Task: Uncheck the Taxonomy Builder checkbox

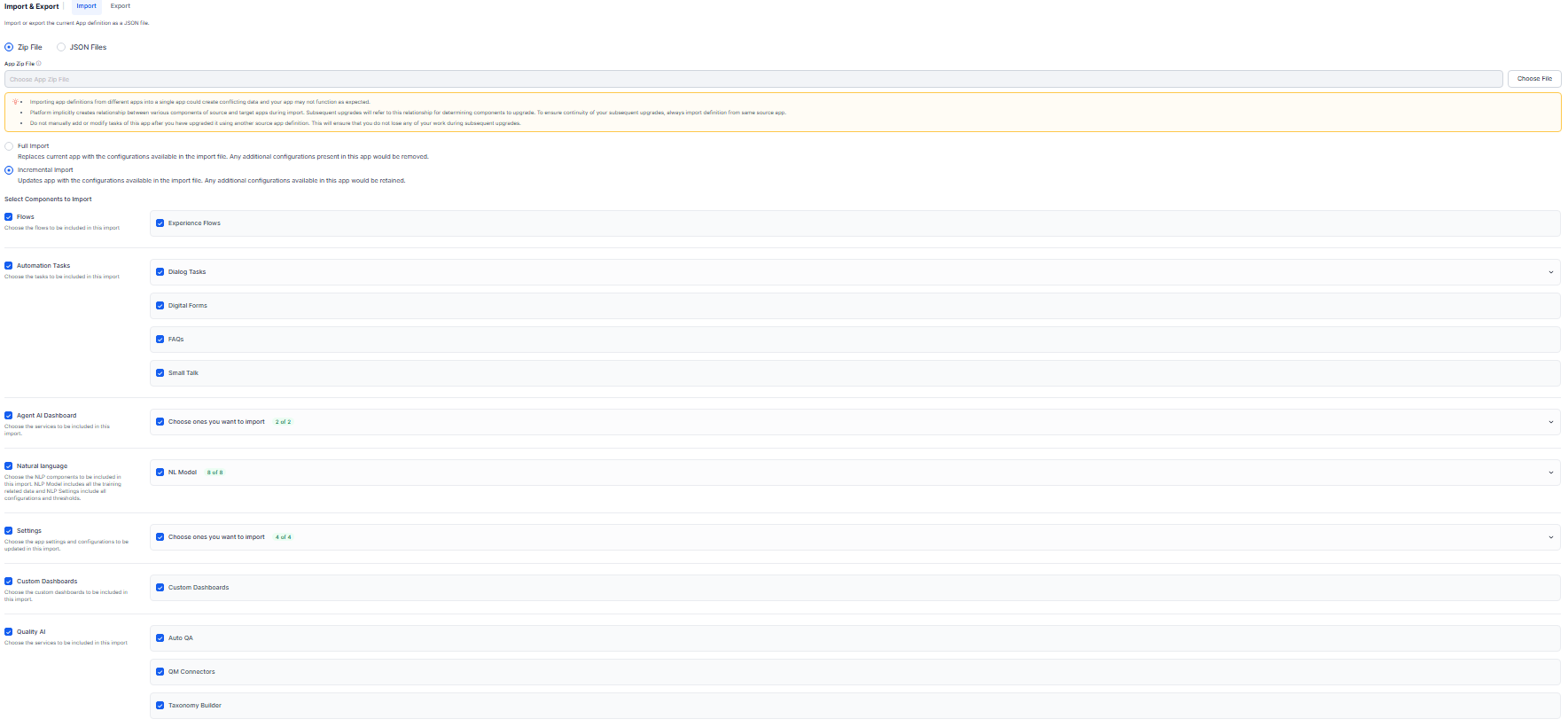Action: 160,706
